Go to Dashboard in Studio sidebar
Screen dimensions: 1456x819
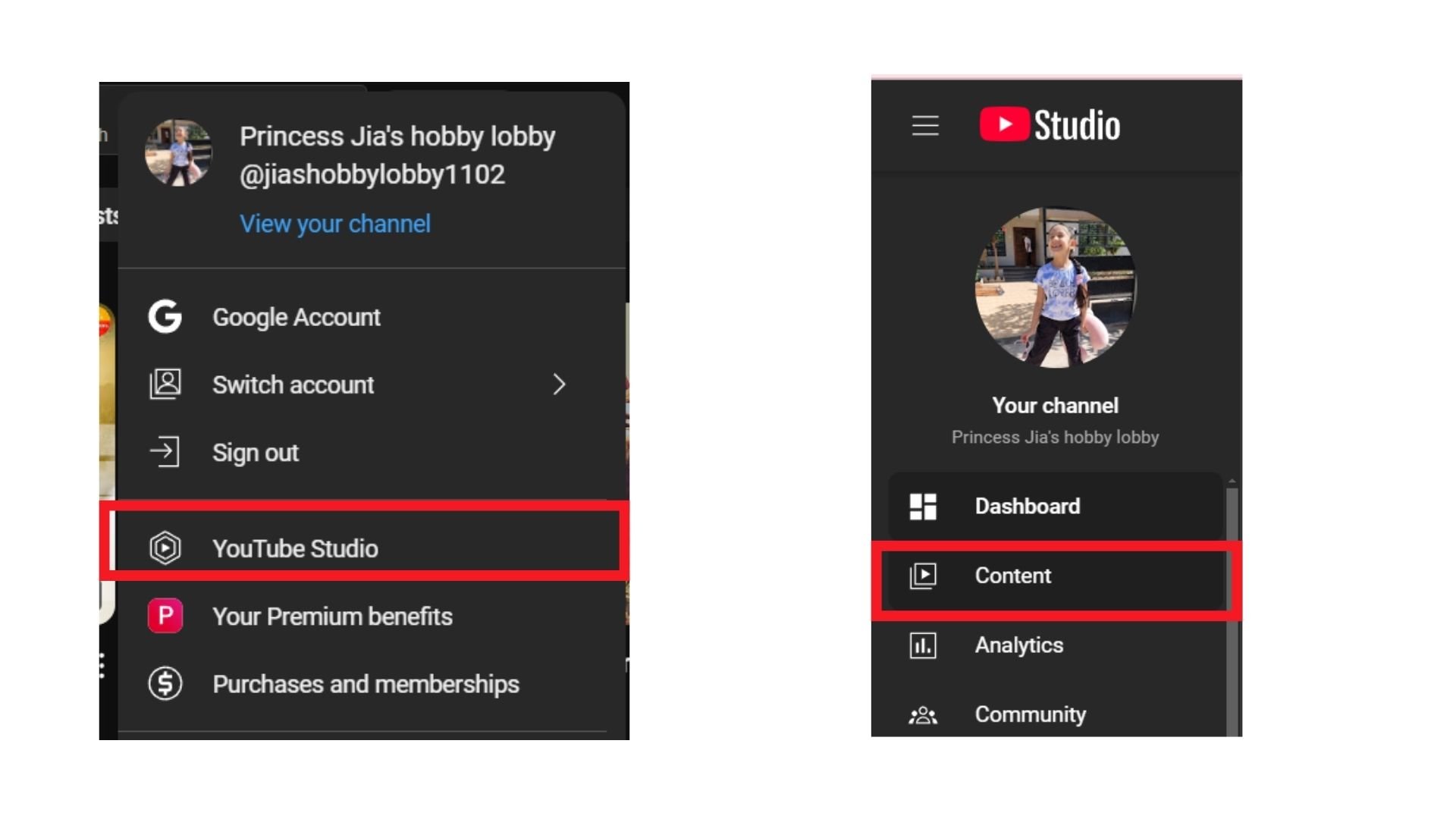pyautogui.click(x=1055, y=506)
